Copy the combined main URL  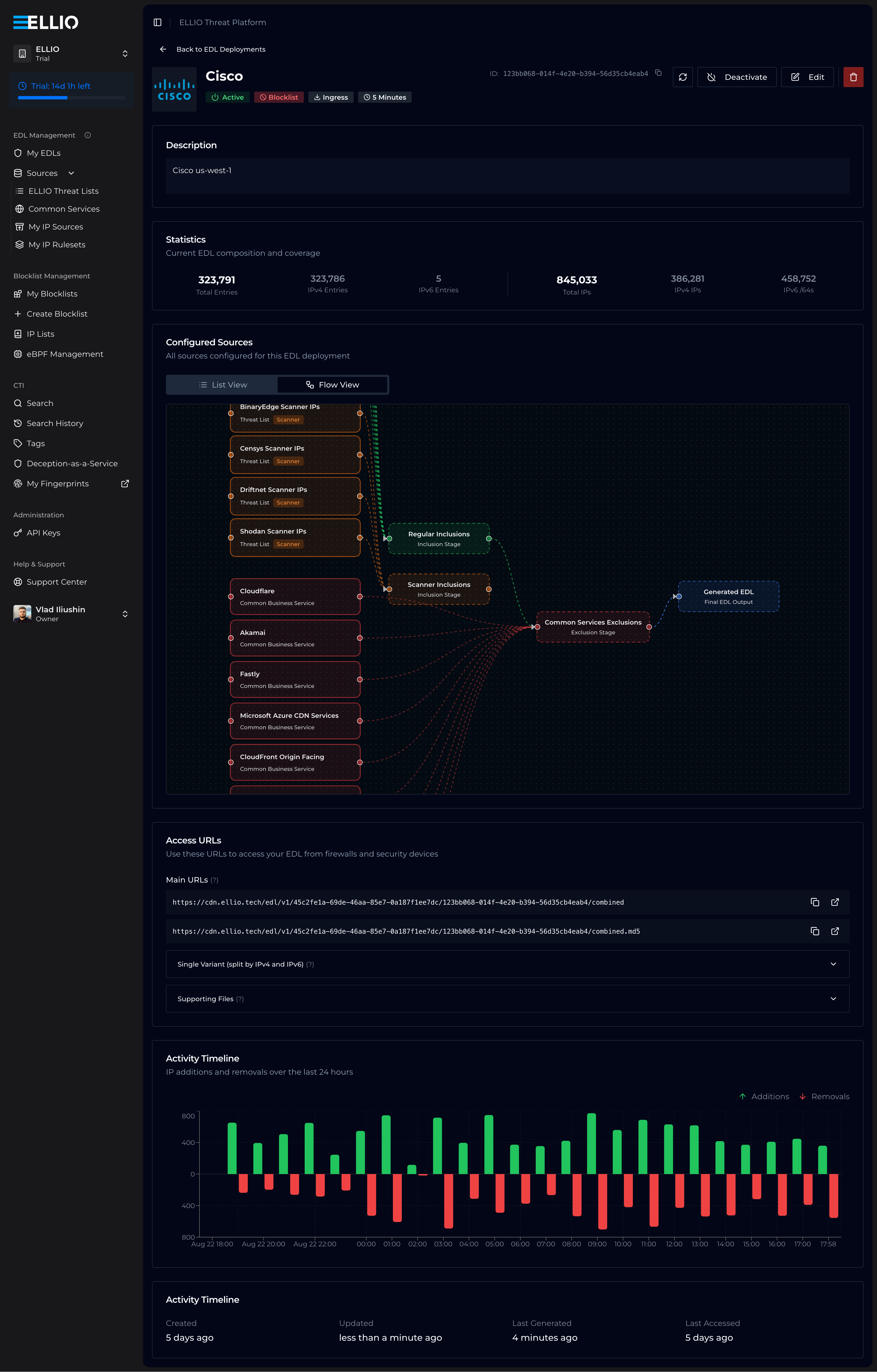pos(815,902)
